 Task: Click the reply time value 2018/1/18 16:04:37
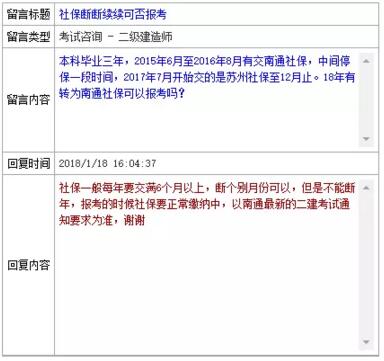click(108, 163)
